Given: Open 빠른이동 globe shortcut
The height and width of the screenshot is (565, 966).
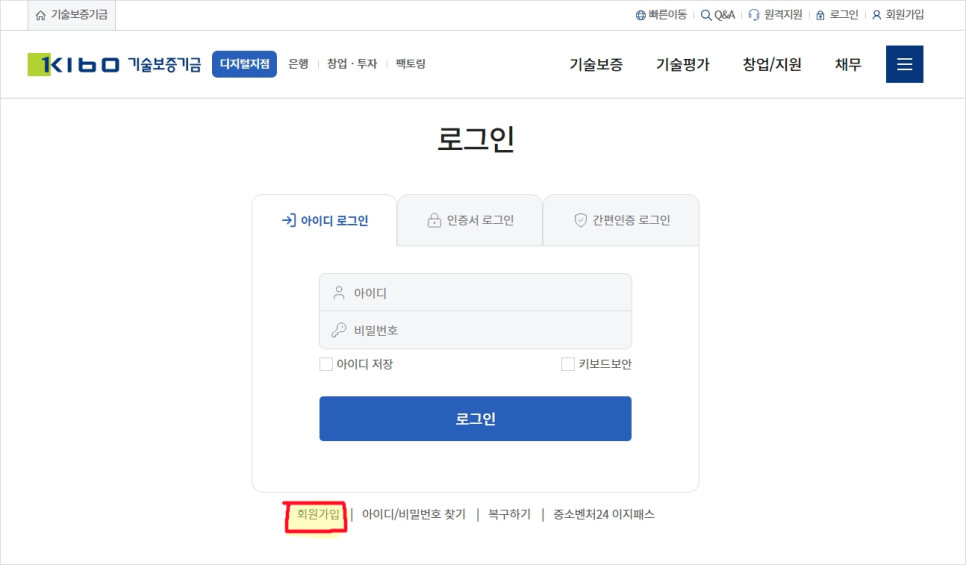Looking at the screenshot, I should click(661, 15).
